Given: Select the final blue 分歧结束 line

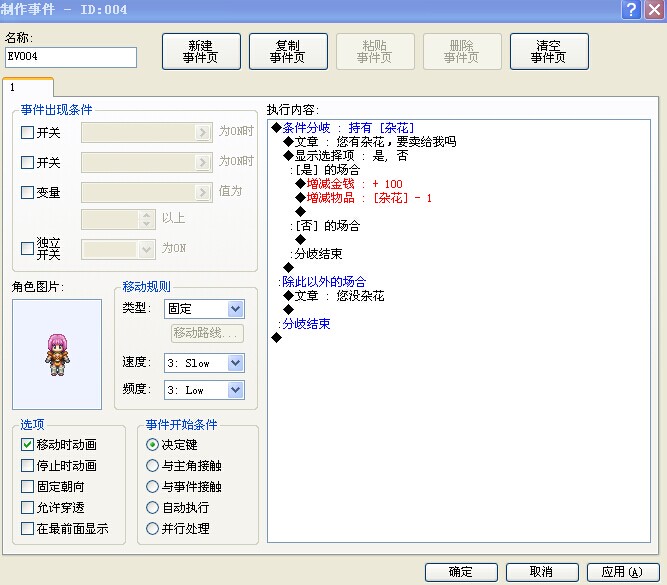Looking at the screenshot, I should coord(304,324).
